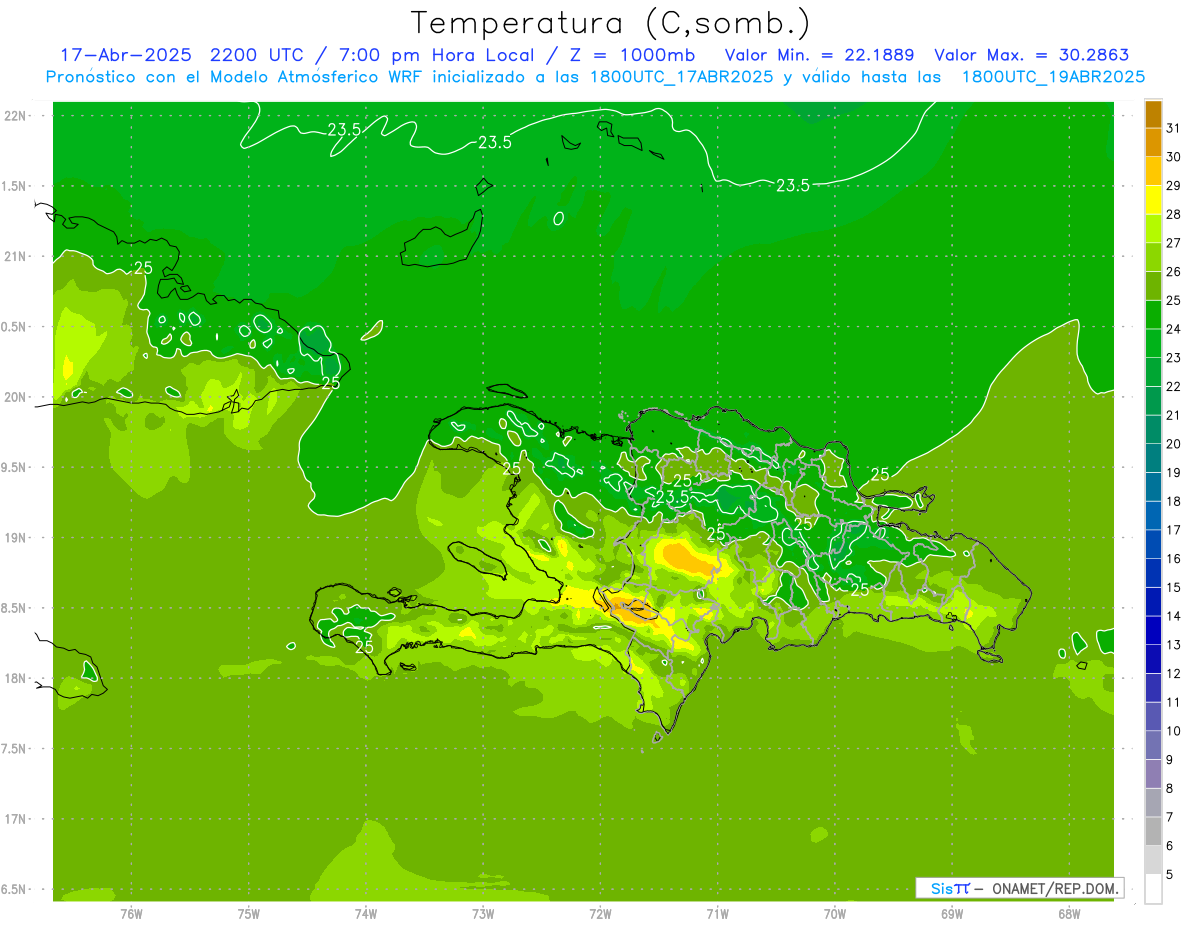Click the colorbar scale value '5'
This screenshot has height=927, width=1200.
1170,875
